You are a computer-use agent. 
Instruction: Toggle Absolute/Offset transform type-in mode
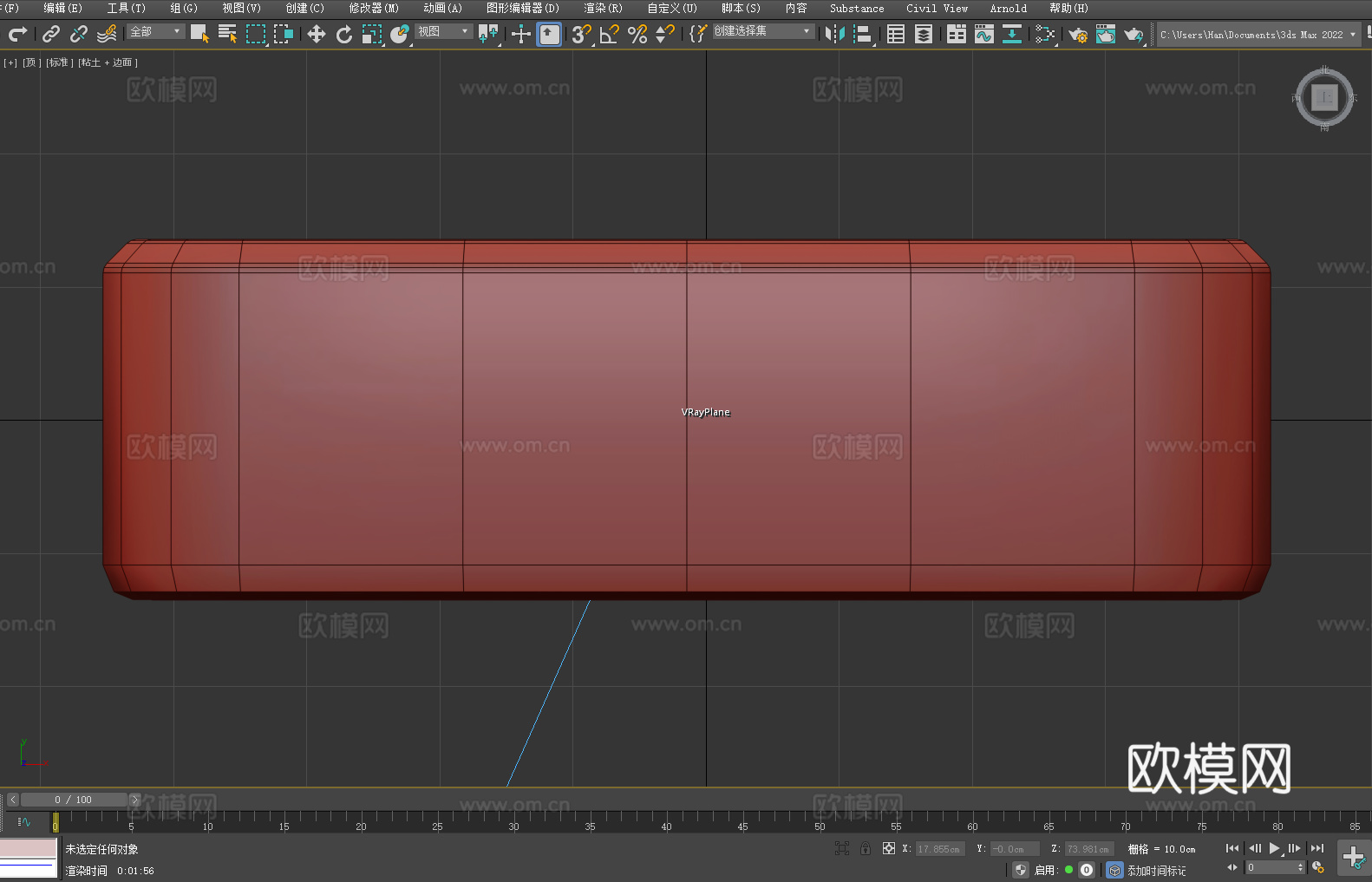(889, 848)
